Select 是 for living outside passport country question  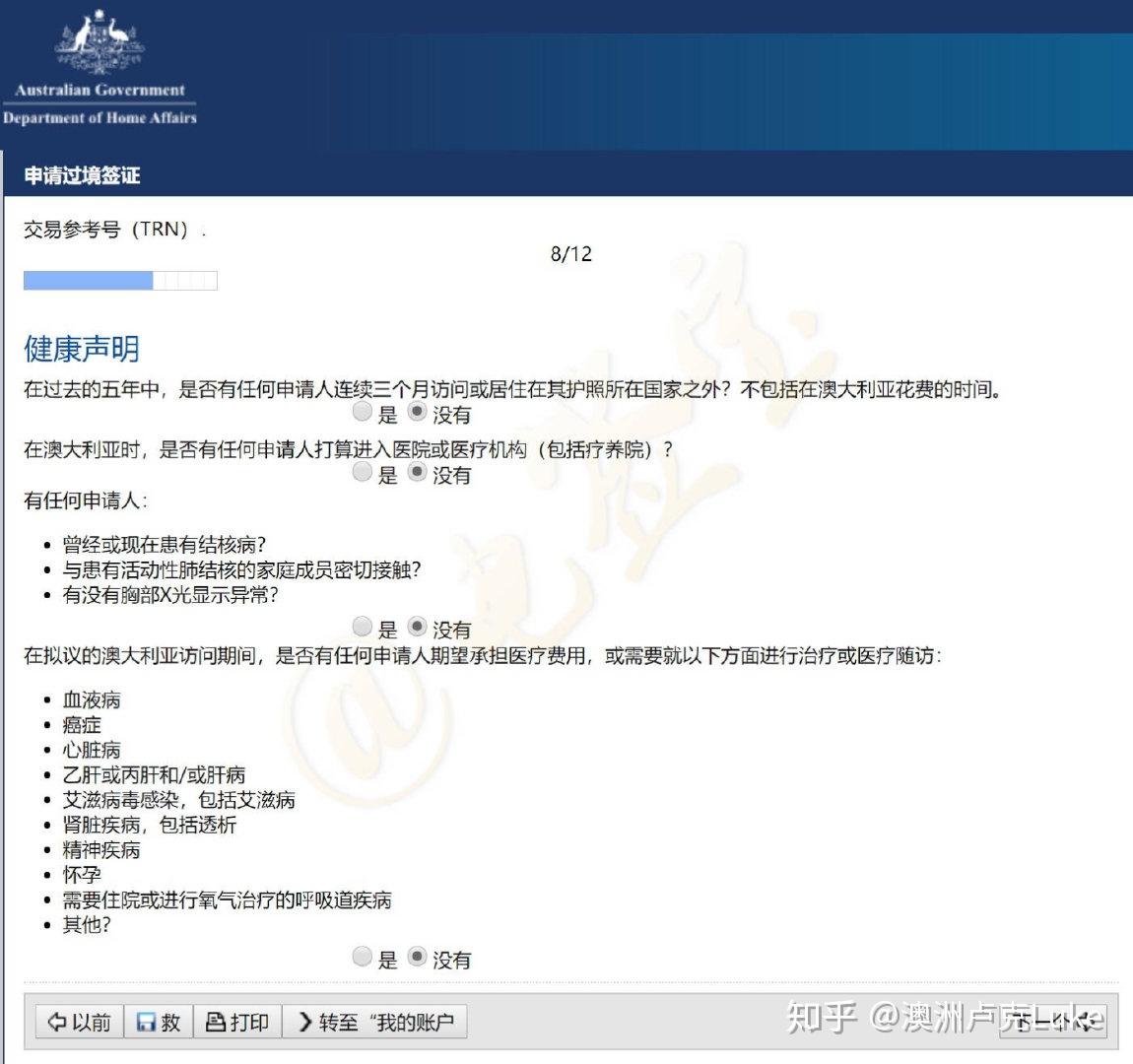(x=362, y=412)
